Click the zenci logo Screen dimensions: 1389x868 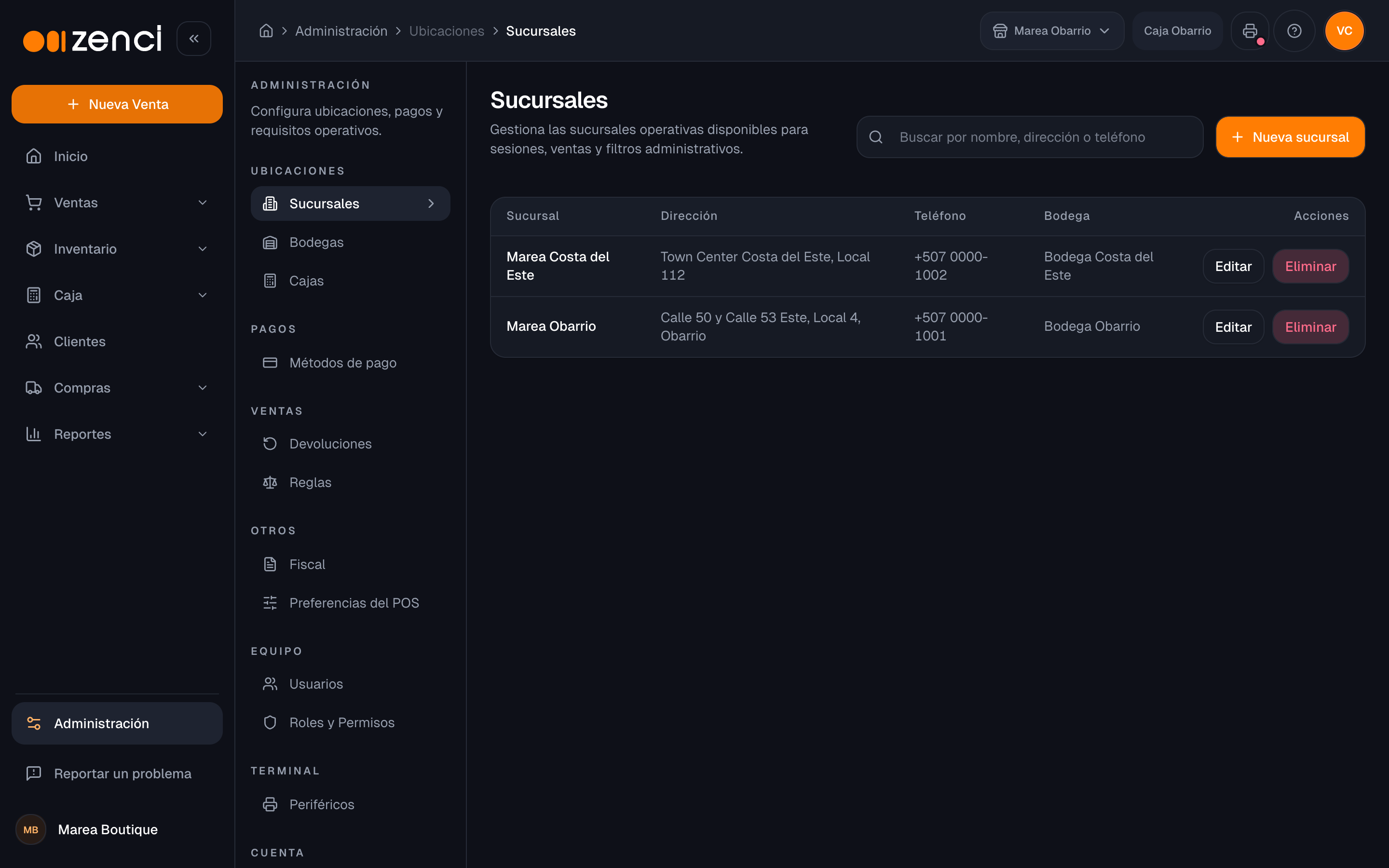93,39
